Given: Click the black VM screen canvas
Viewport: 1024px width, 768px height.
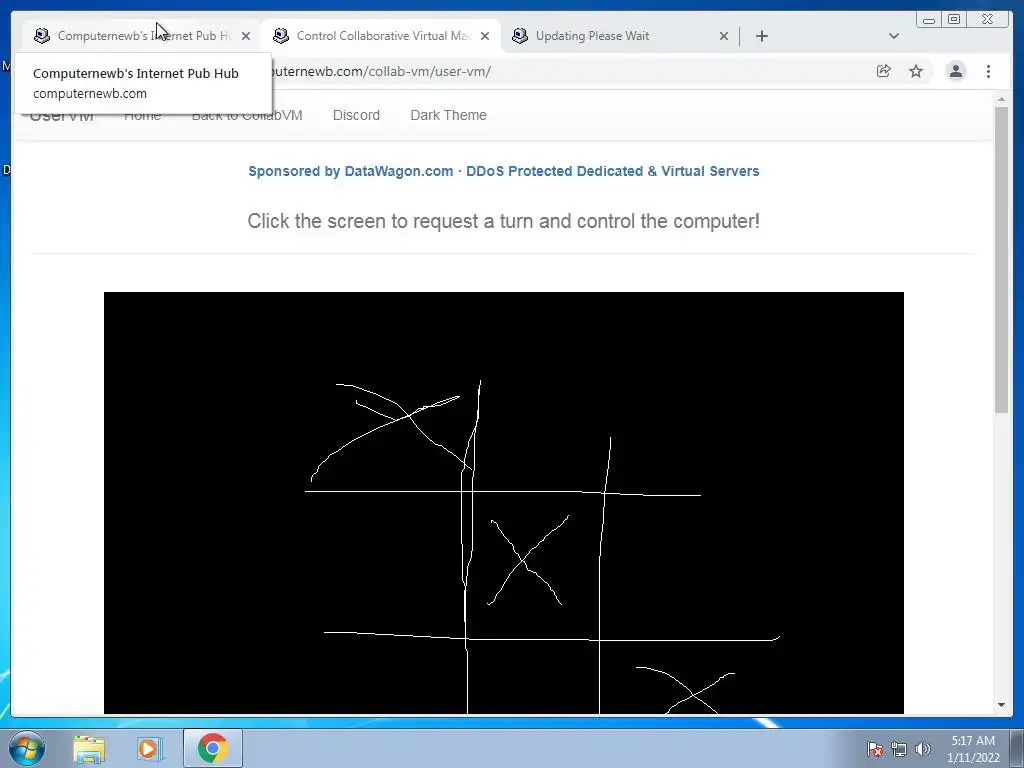Looking at the screenshot, I should pyautogui.click(x=504, y=503).
